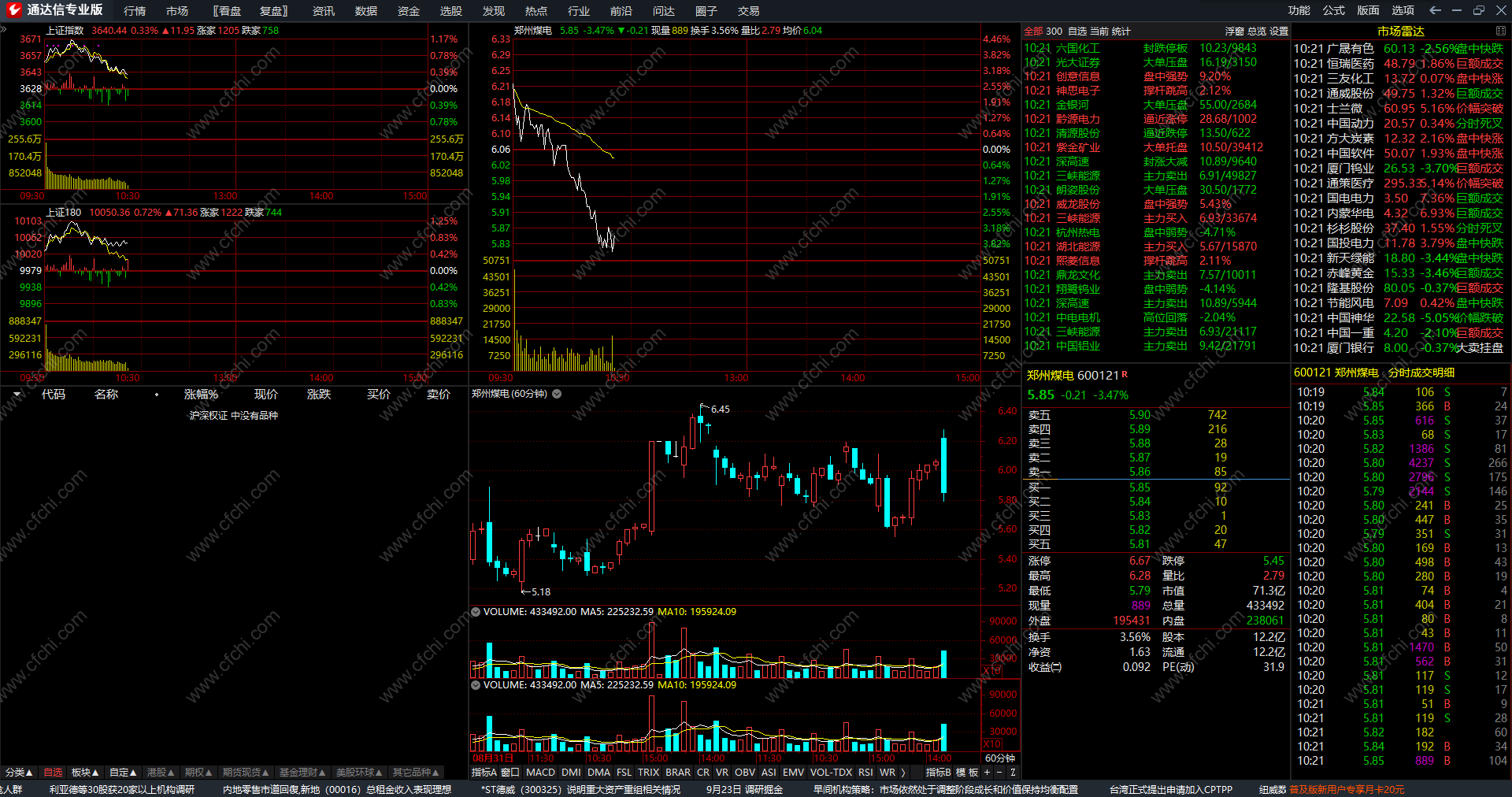1512x797 pixels.
Task: Expand the 自定 category menu
Action: click(123, 773)
